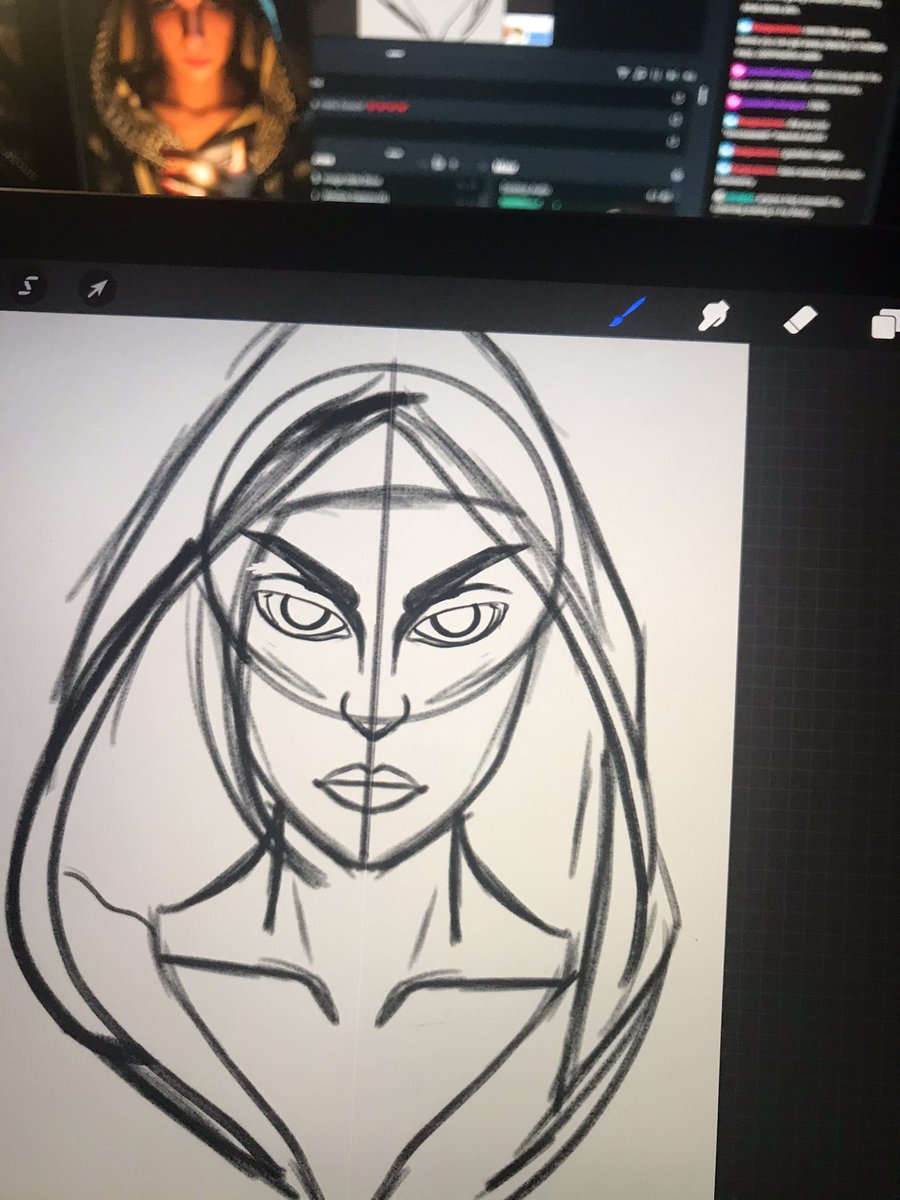Open the Selection tool in Procreate
Image resolution: width=900 pixels, height=1200 pixels.
28,289
